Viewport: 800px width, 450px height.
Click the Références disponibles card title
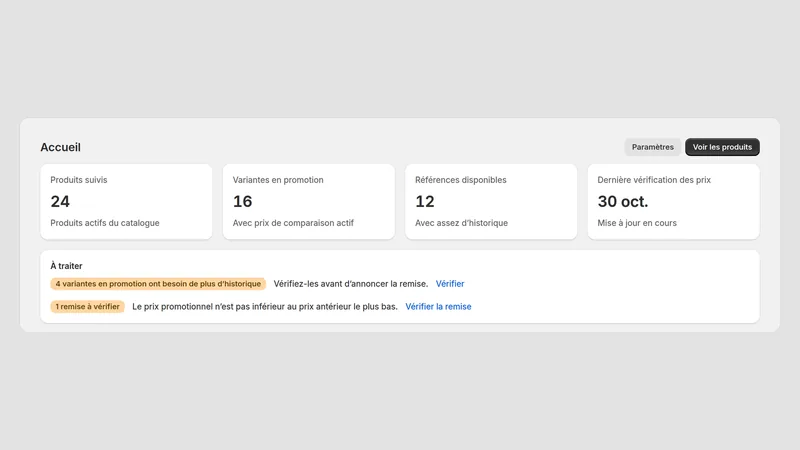461,180
